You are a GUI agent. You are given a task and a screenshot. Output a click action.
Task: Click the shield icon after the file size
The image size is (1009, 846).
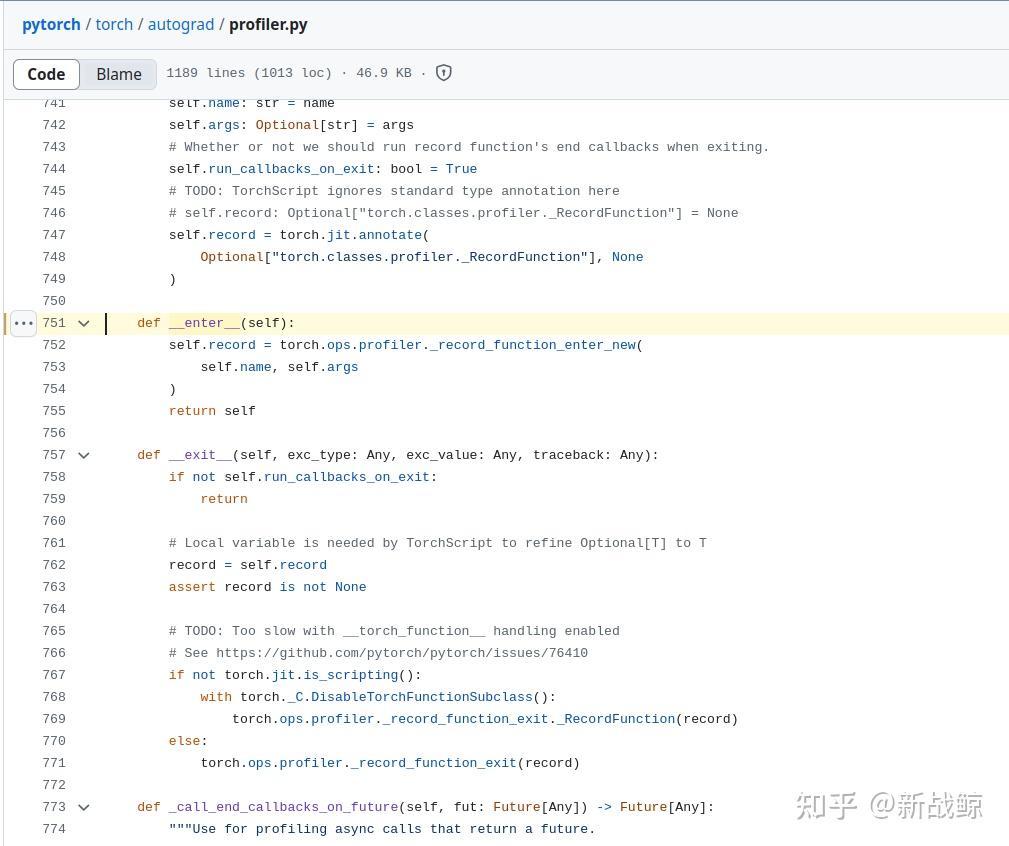click(x=443, y=72)
